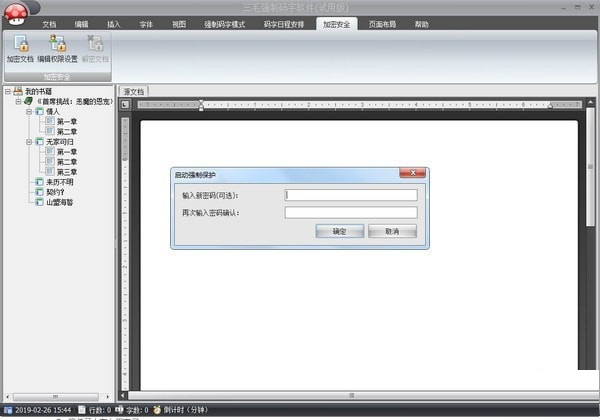
Task: Open 编辑权限设置 edit permission settings
Action: 57,43
